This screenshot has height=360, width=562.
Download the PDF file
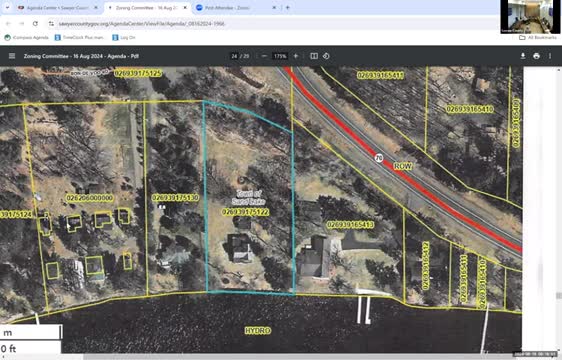coord(523,56)
